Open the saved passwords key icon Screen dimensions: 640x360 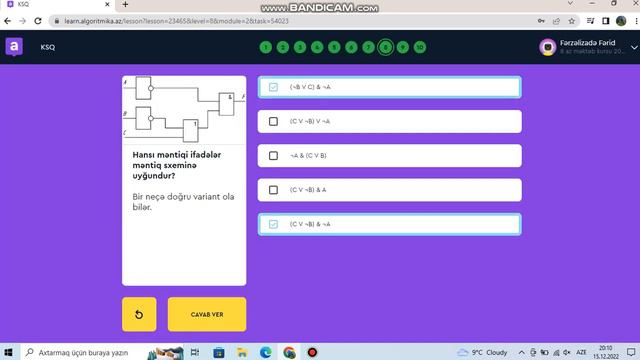click(x=541, y=21)
